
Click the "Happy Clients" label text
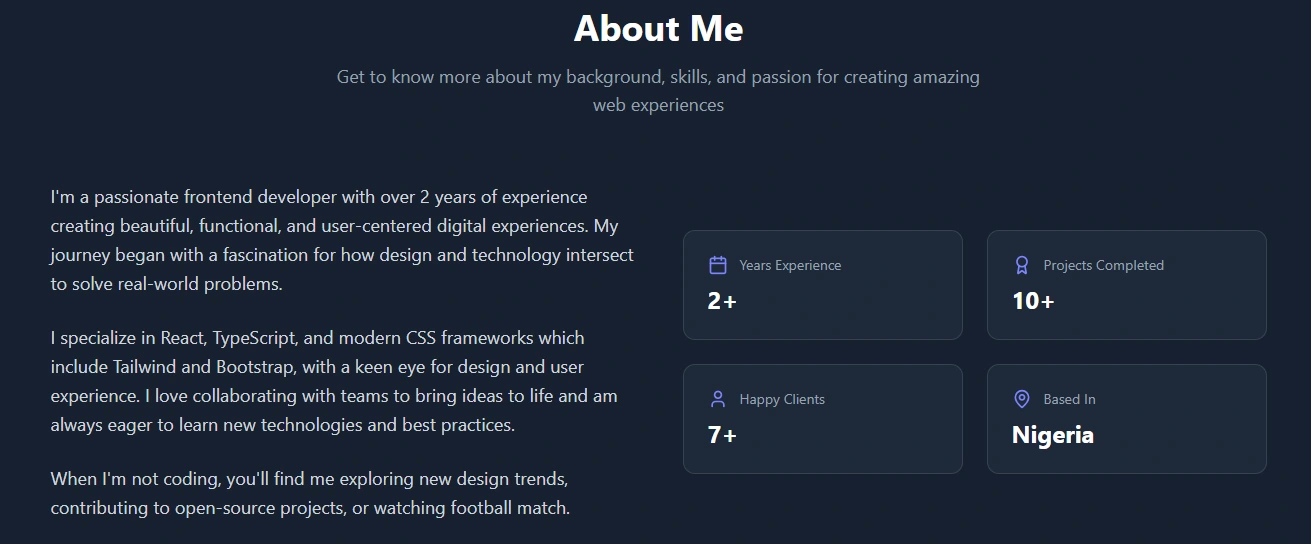click(x=782, y=399)
